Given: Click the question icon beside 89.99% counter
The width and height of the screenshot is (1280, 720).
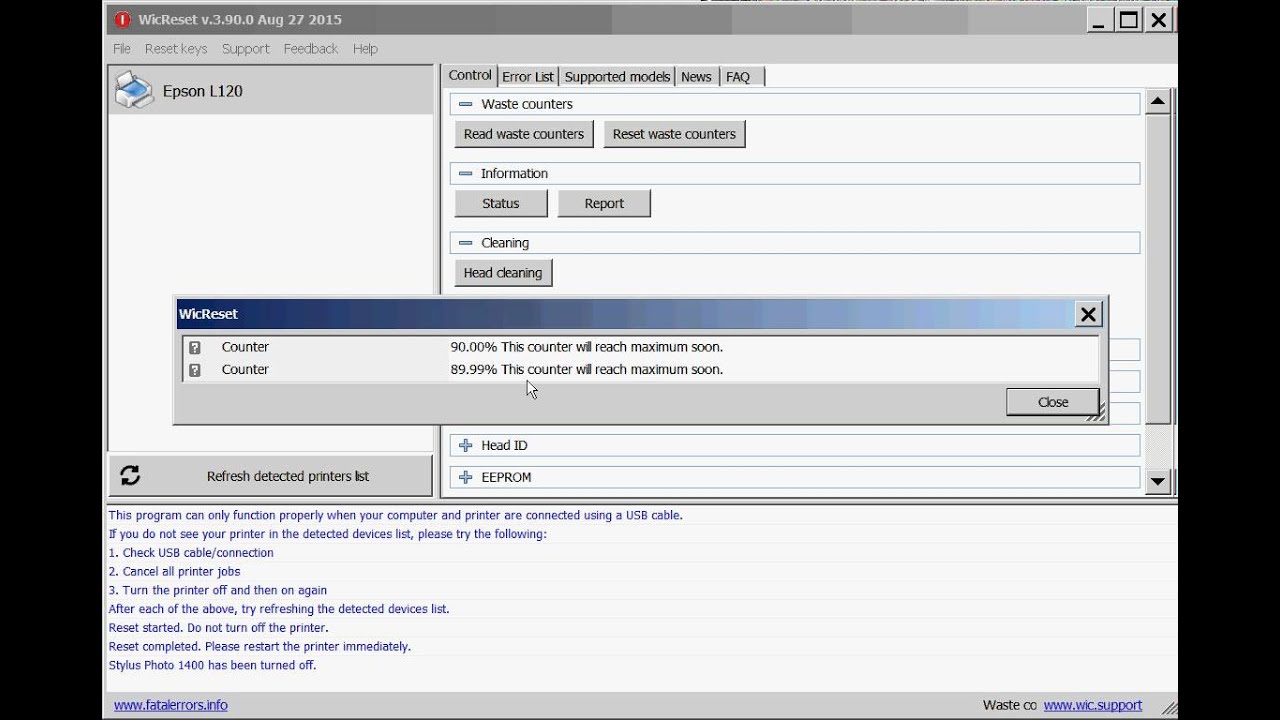Looking at the screenshot, I should click(195, 370).
